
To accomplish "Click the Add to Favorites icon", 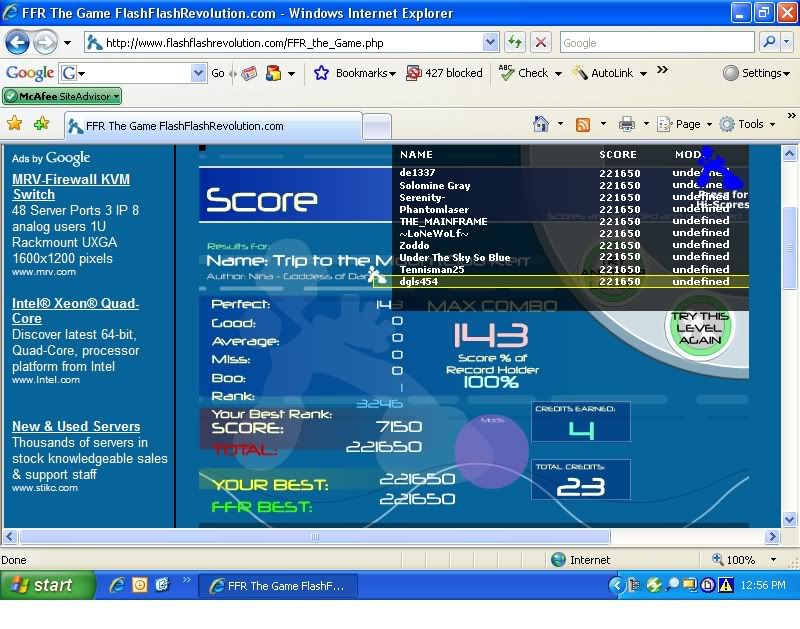I will (41, 124).
